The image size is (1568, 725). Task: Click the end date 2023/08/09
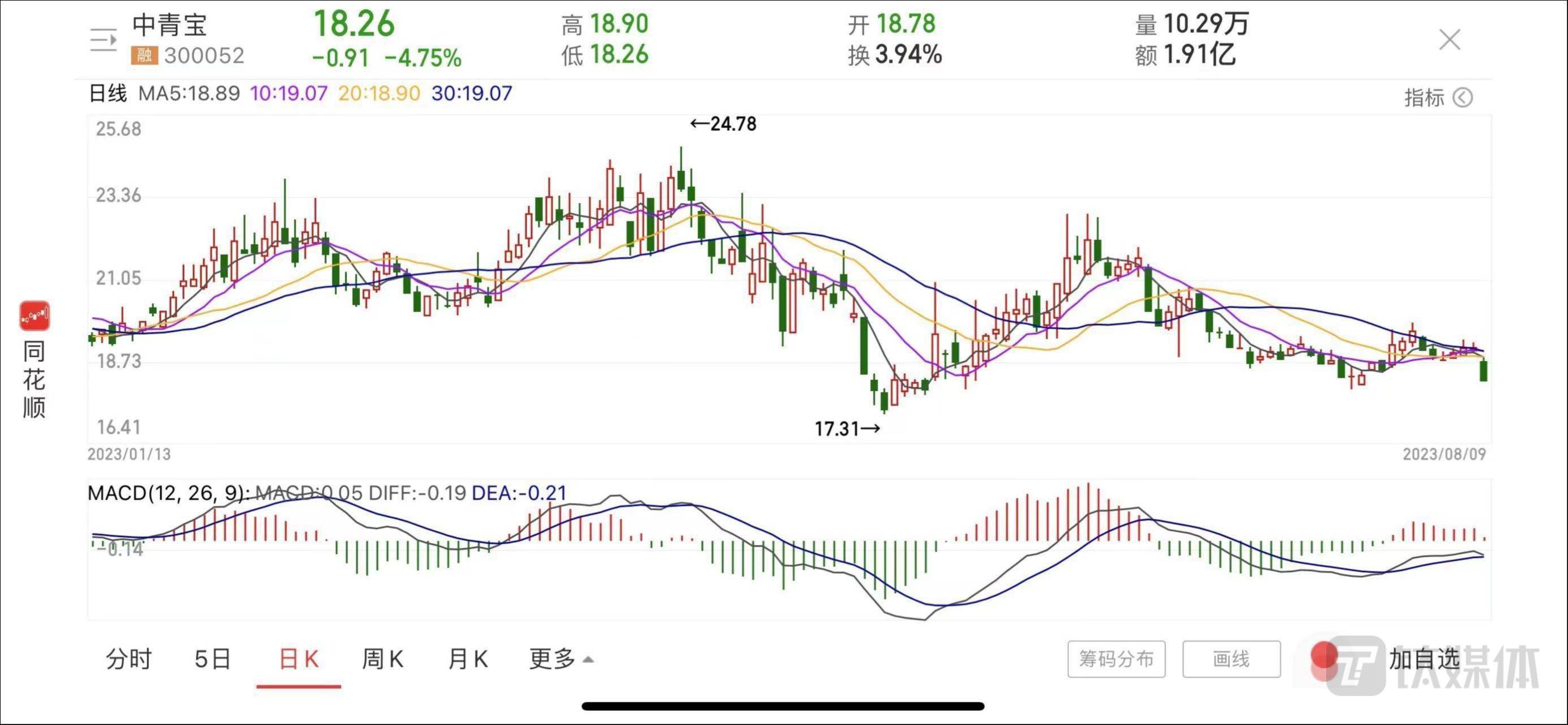(1445, 454)
